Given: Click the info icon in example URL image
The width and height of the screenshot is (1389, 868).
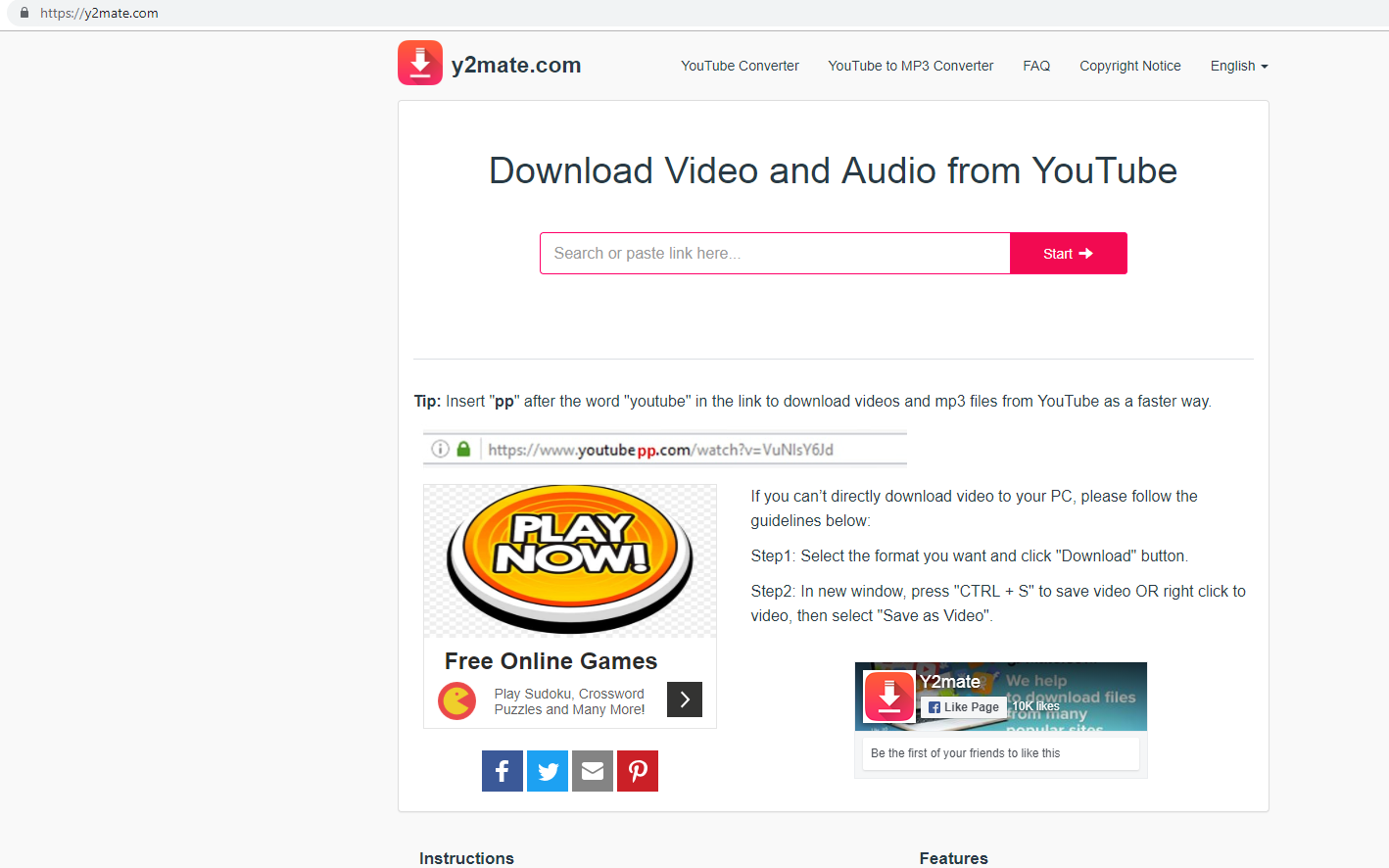Looking at the screenshot, I should (x=441, y=449).
